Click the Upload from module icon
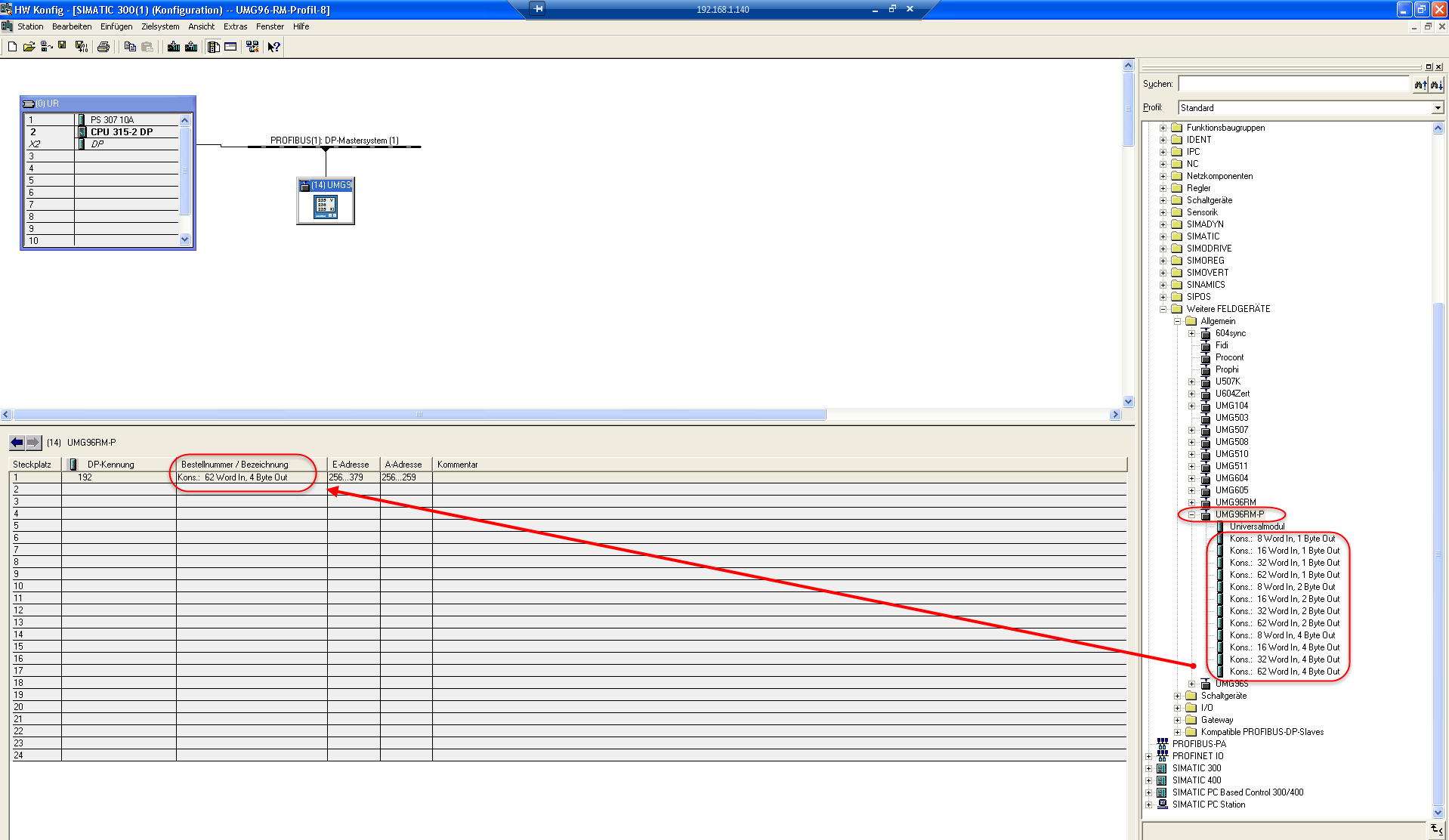Screen dimensions: 1449x840 coord(191,47)
